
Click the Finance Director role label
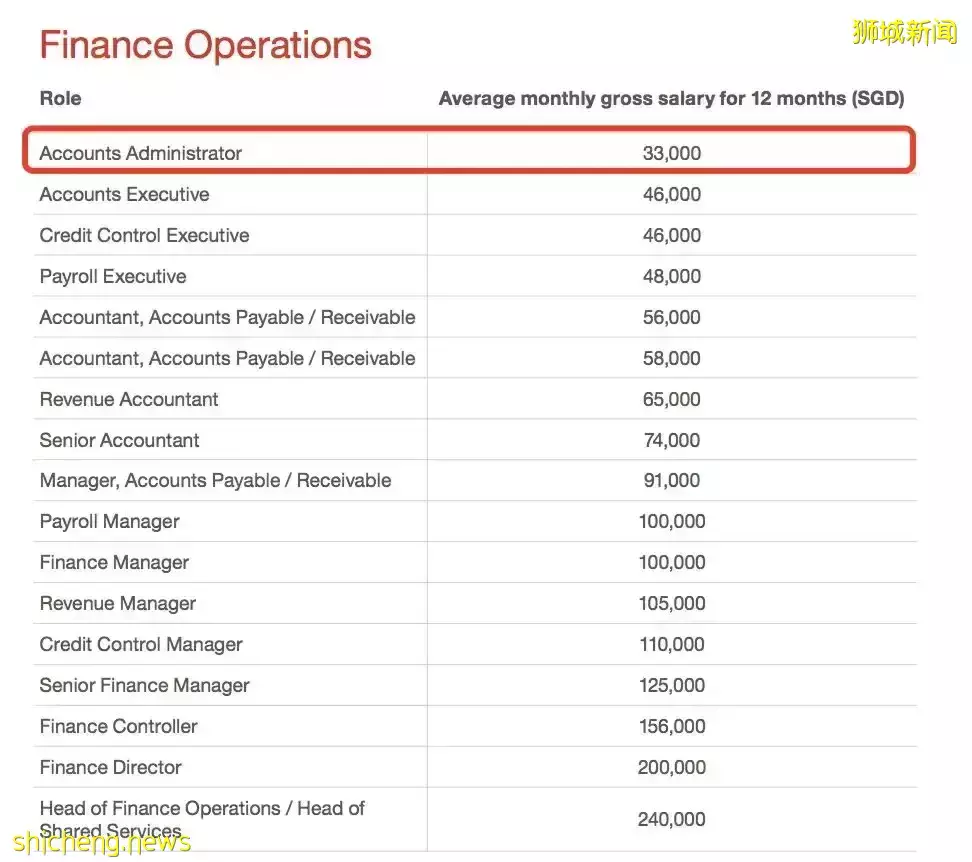110,767
